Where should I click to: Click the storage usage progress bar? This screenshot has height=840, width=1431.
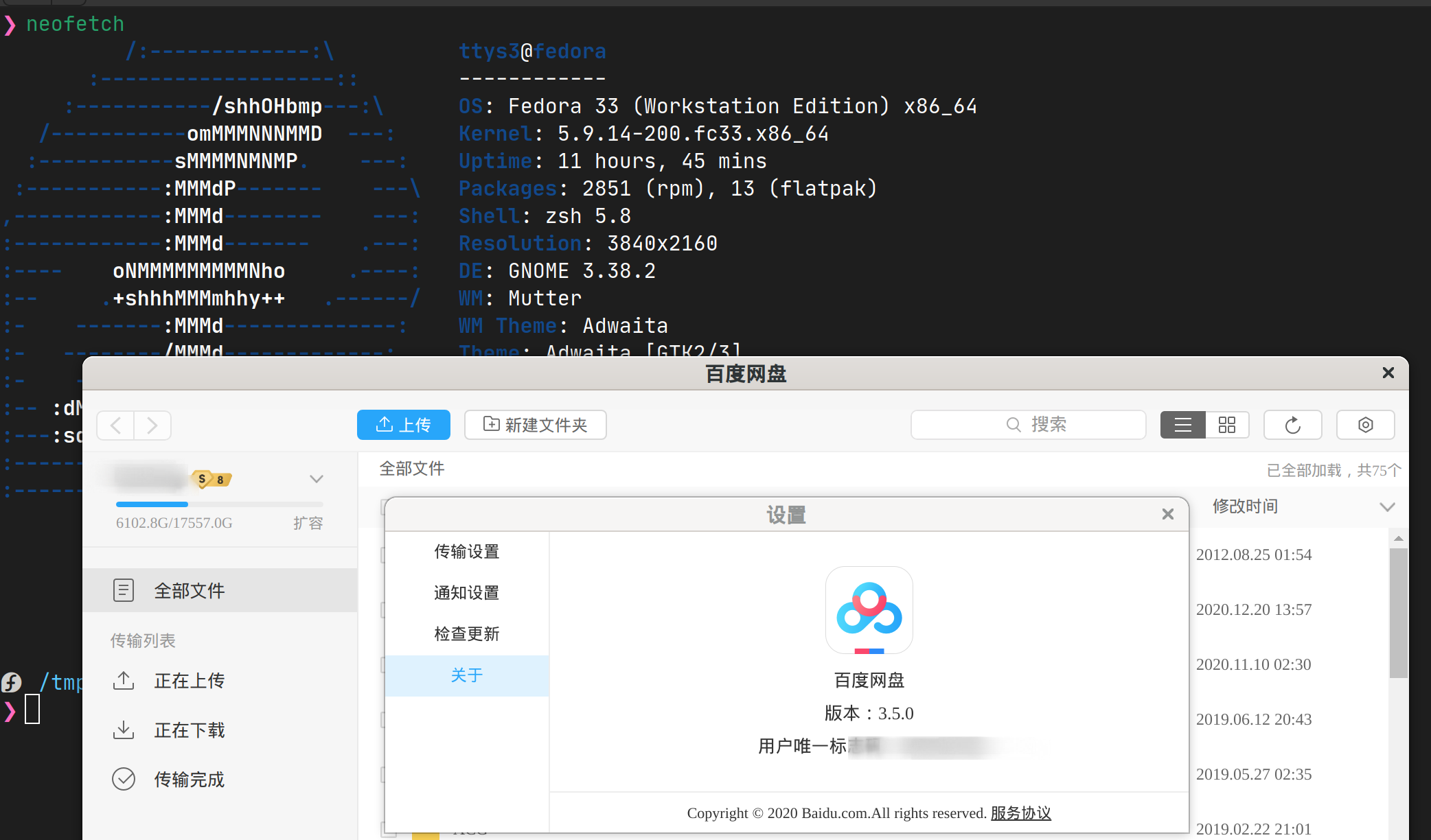pyautogui.click(x=220, y=504)
